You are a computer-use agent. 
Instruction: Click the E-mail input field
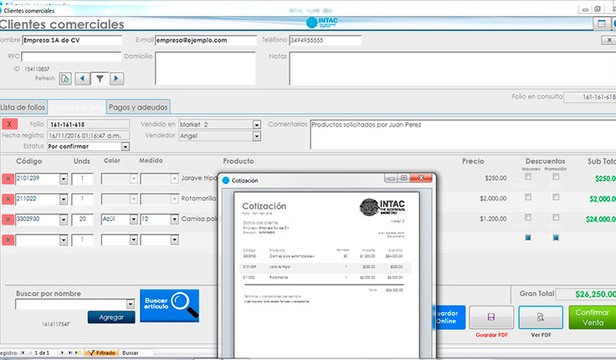206,40
